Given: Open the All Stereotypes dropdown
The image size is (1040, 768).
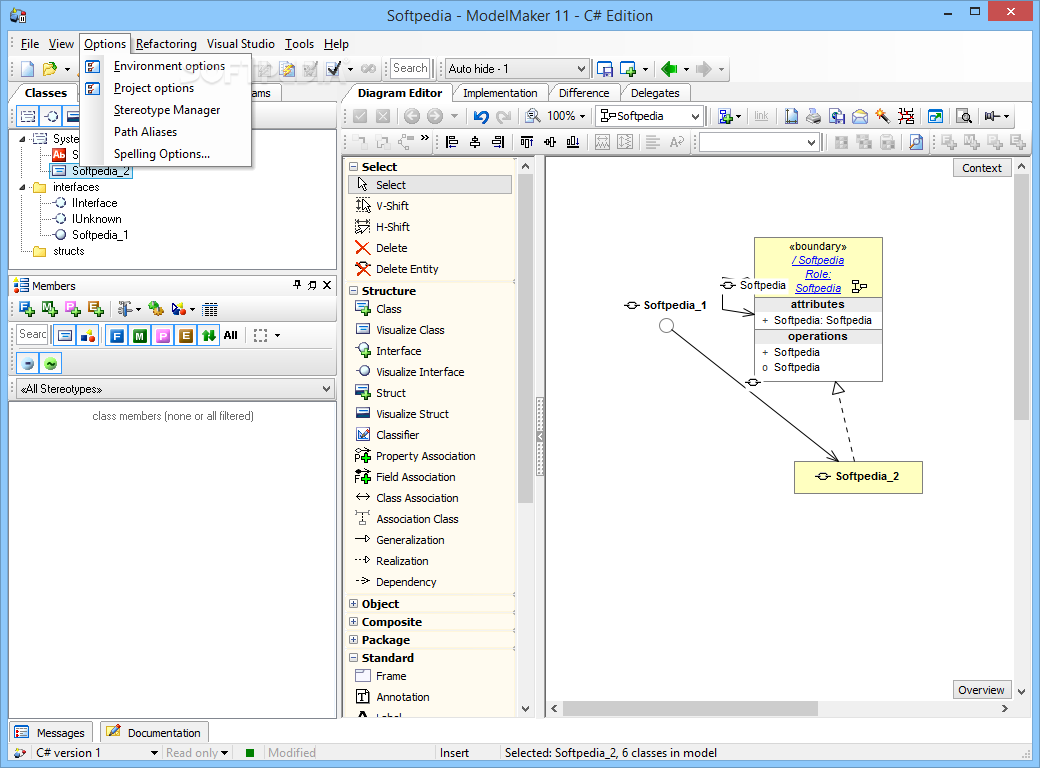Looking at the screenshot, I should (x=326, y=389).
